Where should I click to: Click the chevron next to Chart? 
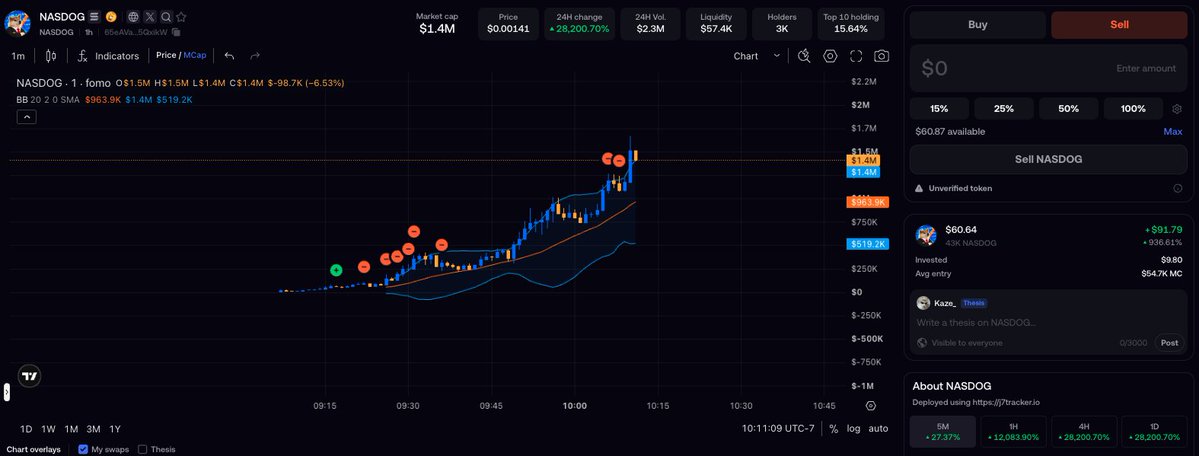tap(777, 56)
